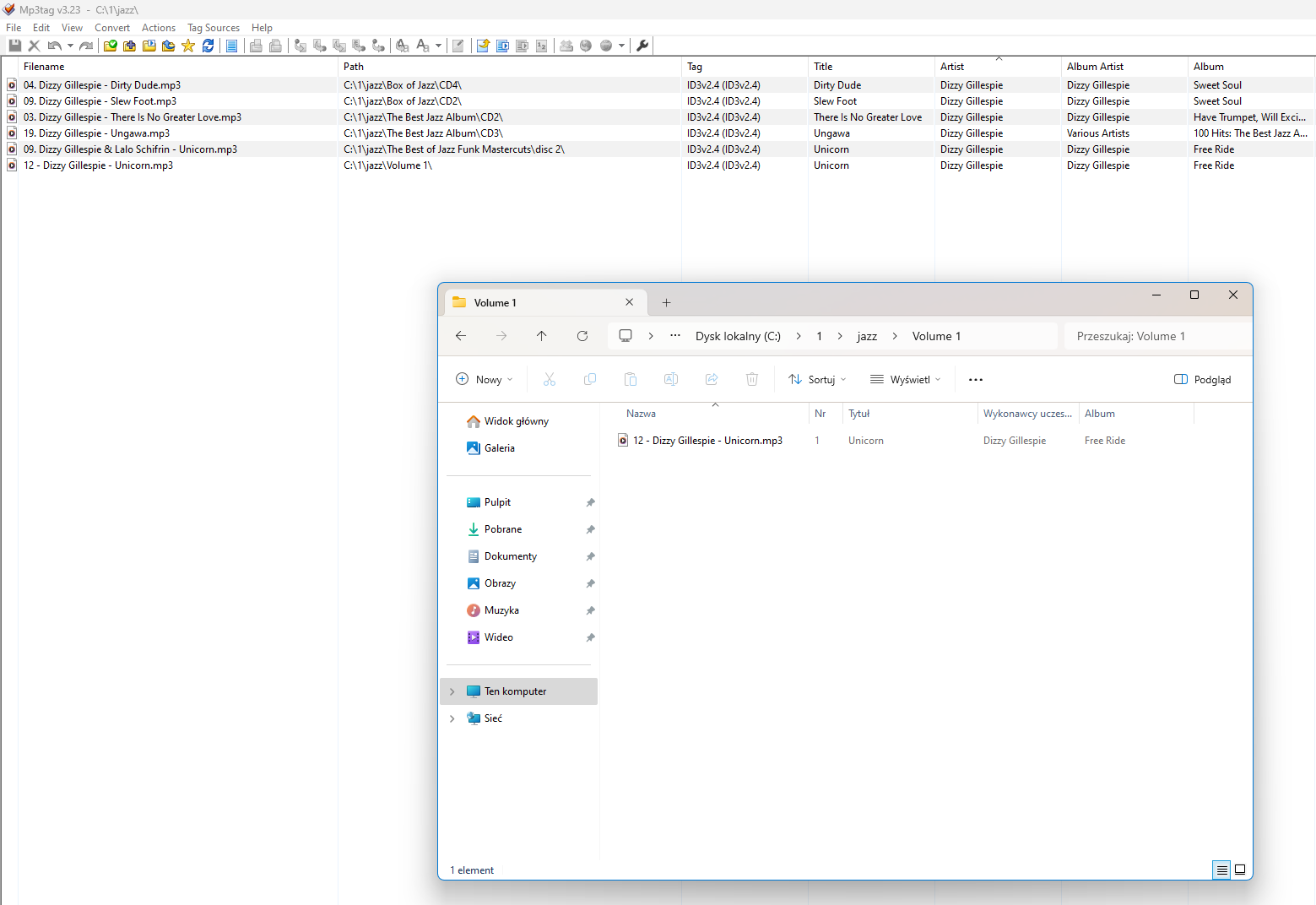Open the 'Wyświetl' view dropdown

pyautogui.click(x=905, y=380)
